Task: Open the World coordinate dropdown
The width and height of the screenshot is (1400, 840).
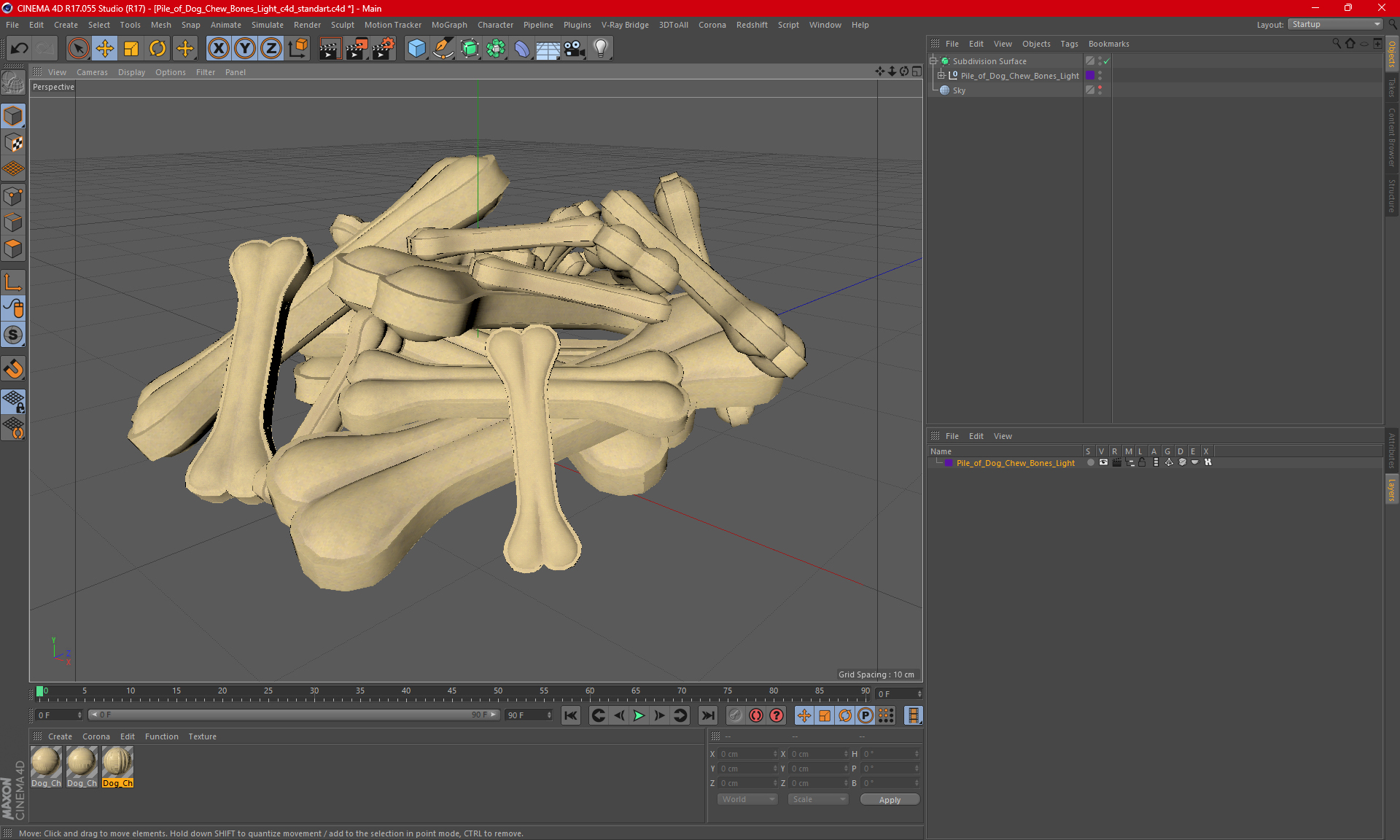Action: pos(747,800)
